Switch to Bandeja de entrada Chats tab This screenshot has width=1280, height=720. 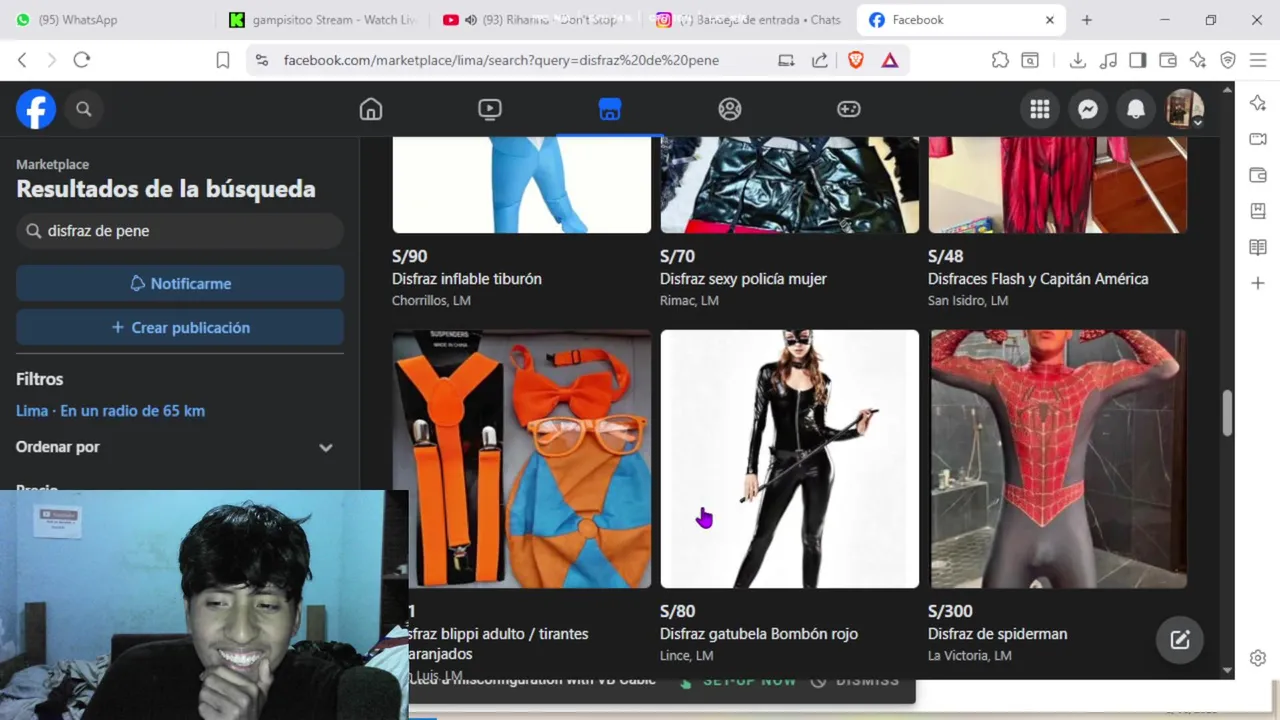tap(750, 20)
